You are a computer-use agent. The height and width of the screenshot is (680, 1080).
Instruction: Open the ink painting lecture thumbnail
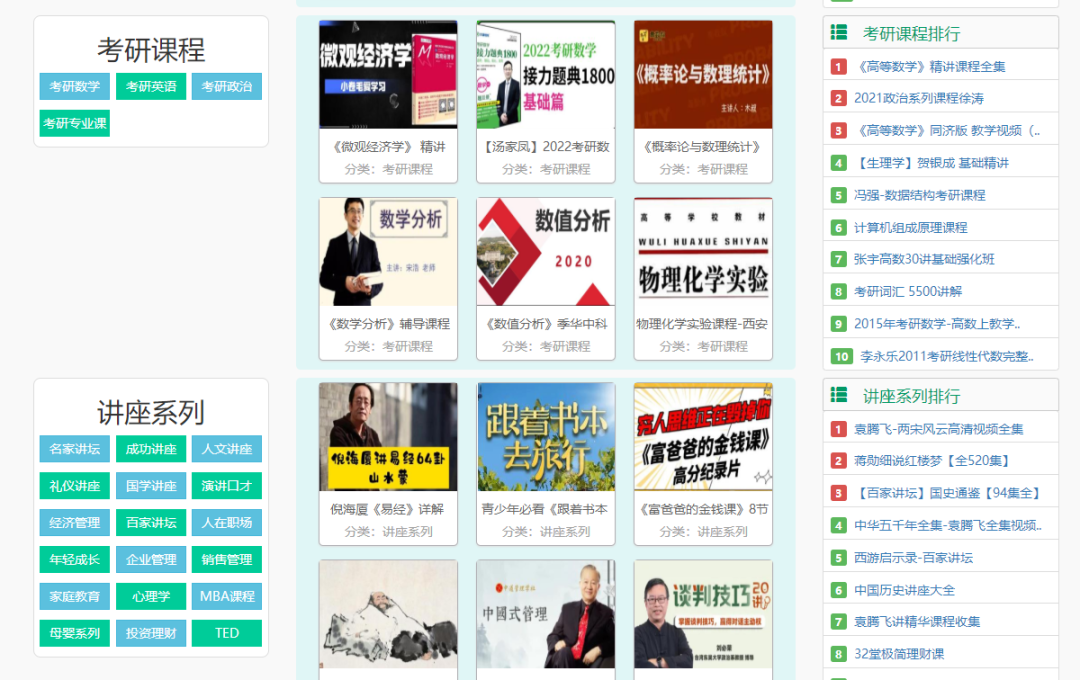click(x=388, y=614)
